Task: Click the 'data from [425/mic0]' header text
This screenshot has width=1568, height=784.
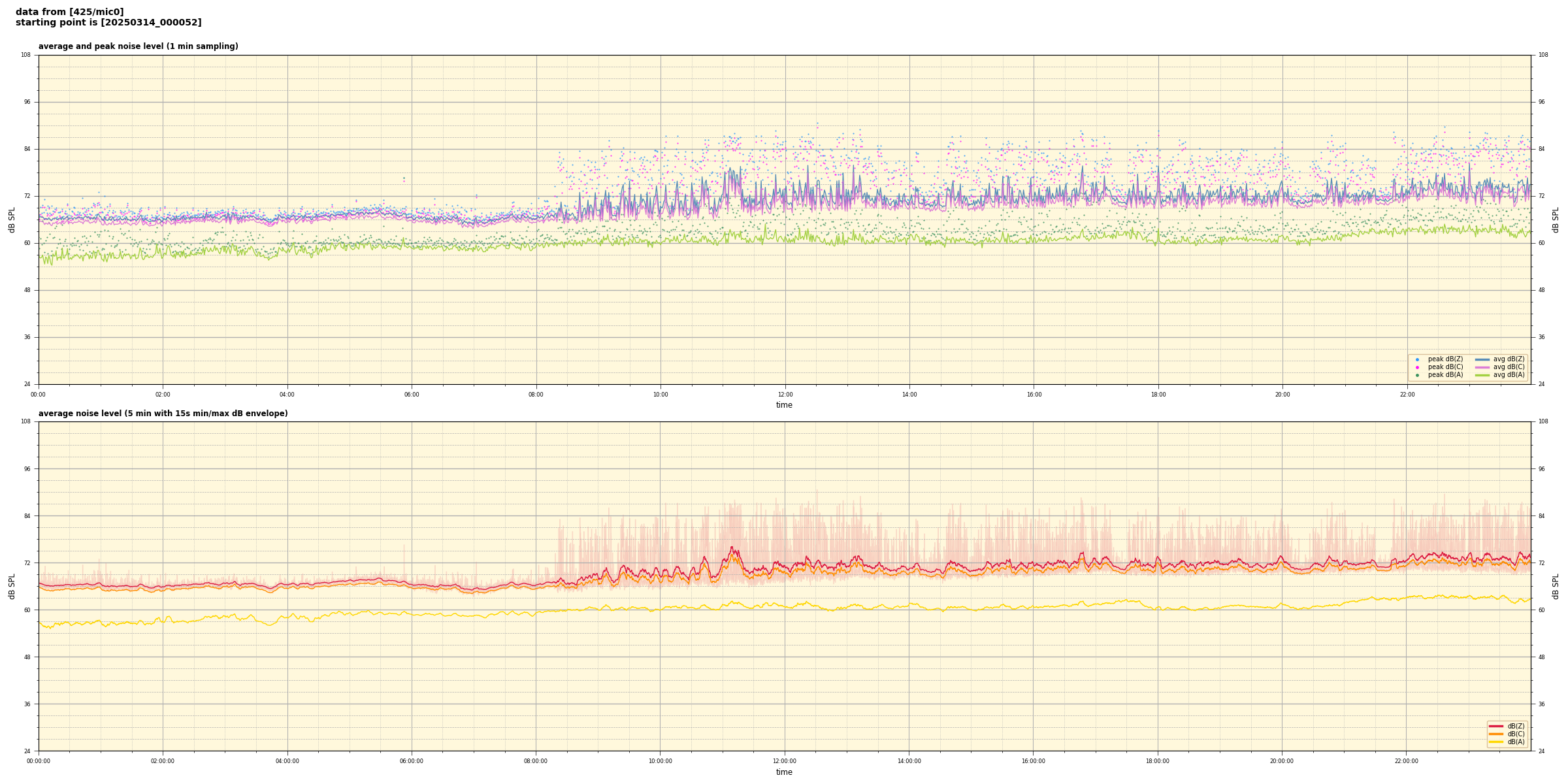Action: pos(69,12)
